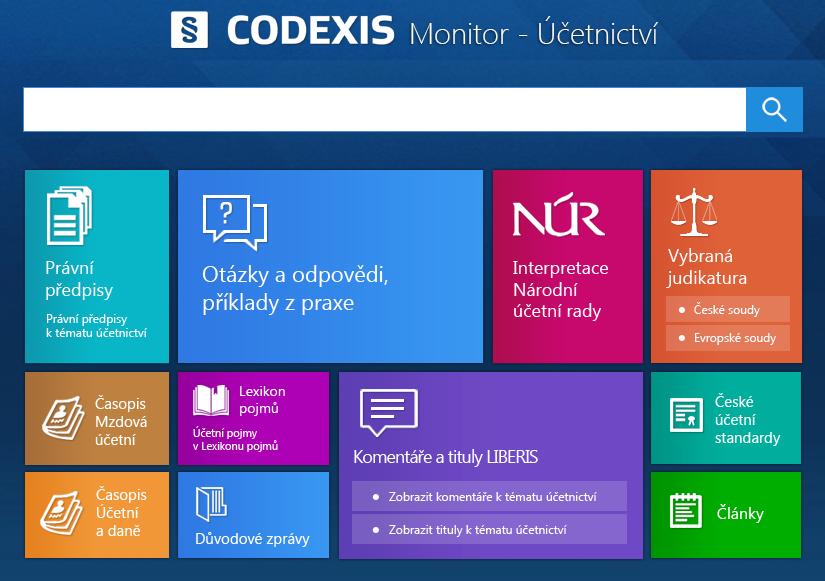This screenshot has height=581, width=825.
Task: Open Právní předpisy k tématu účetnictví link
Action: pyautogui.click(x=96, y=326)
